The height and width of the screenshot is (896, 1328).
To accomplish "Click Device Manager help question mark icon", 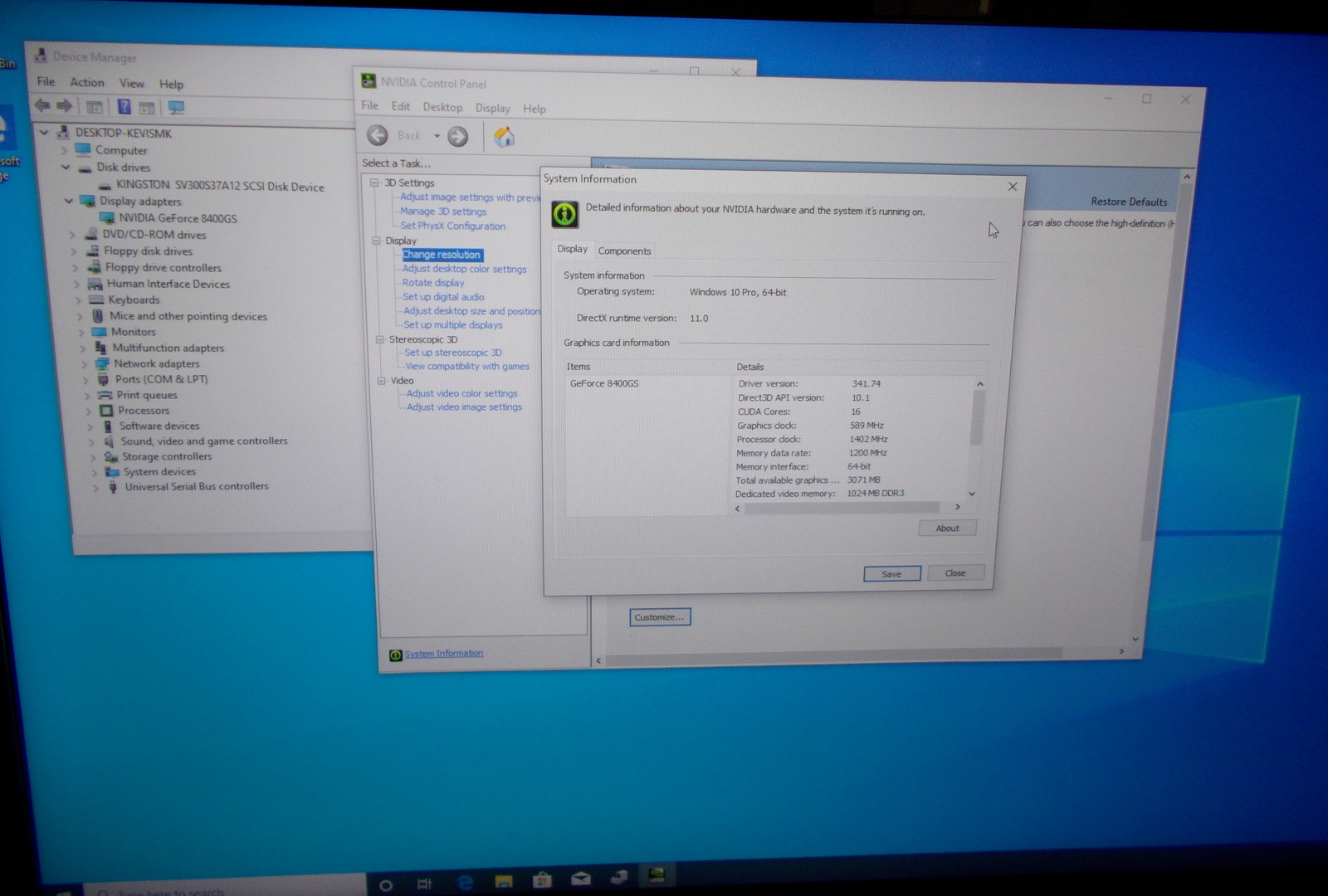I will coord(124,106).
